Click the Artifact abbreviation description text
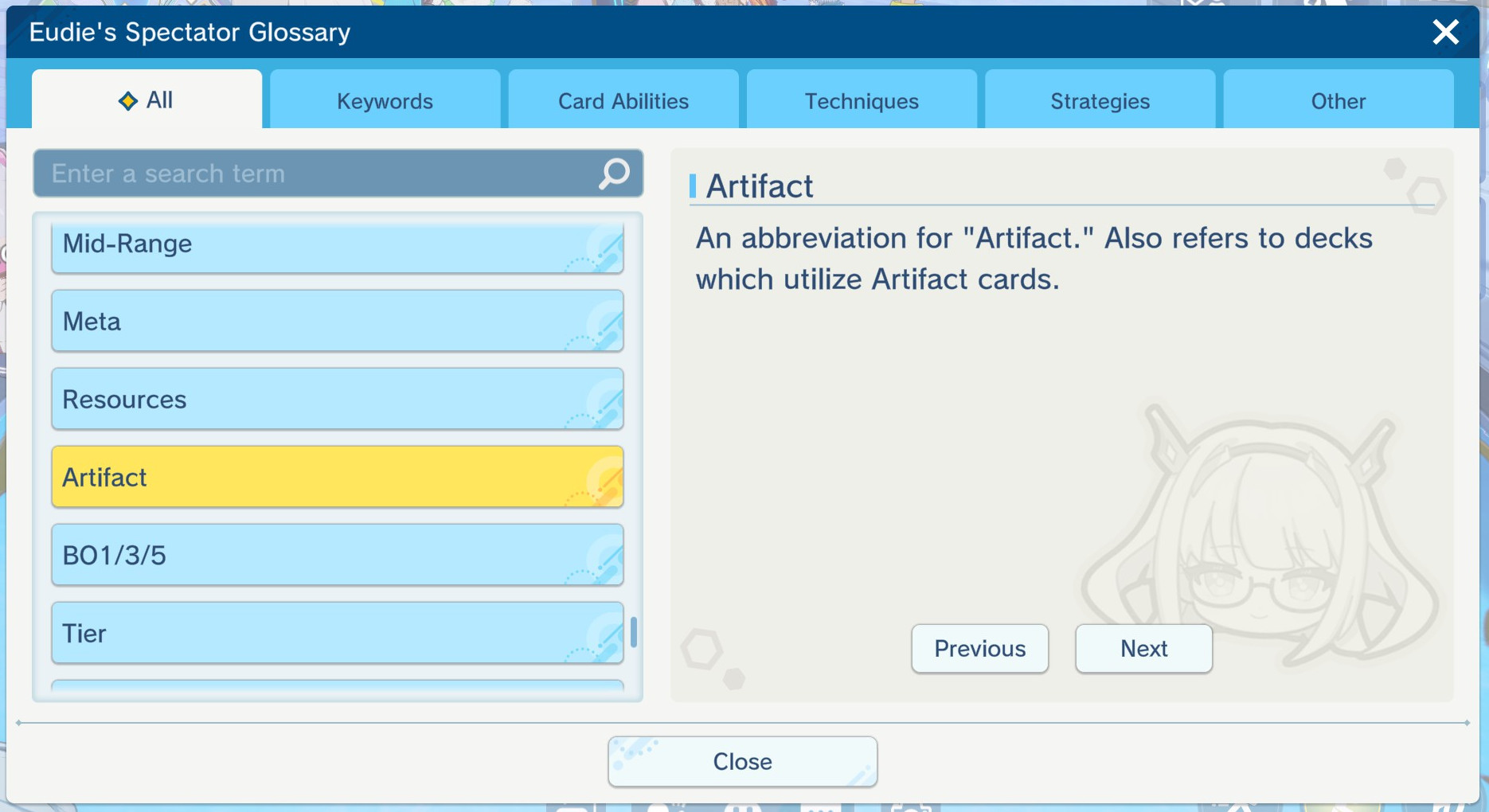Image resolution: width=1489 pixels, height=812 pixels. pos(1034,259)
